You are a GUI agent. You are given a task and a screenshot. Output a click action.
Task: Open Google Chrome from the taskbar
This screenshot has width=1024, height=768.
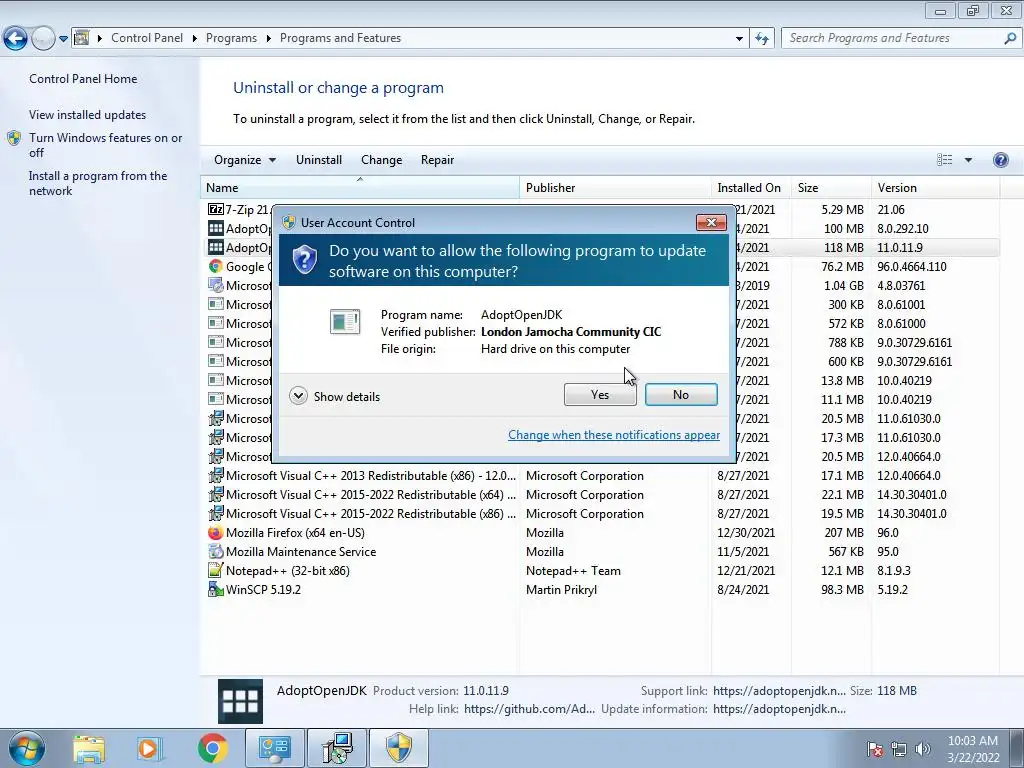click(212, 749)
